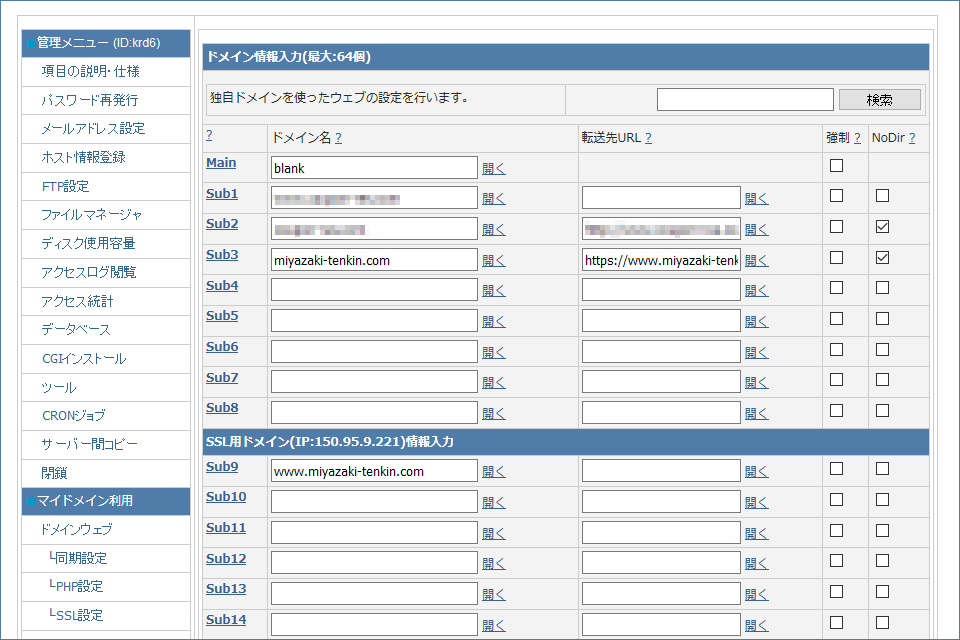Focus the Sub3 transfer URL field
The width and height of the screenshot is (960, 640).
[661, 260]
